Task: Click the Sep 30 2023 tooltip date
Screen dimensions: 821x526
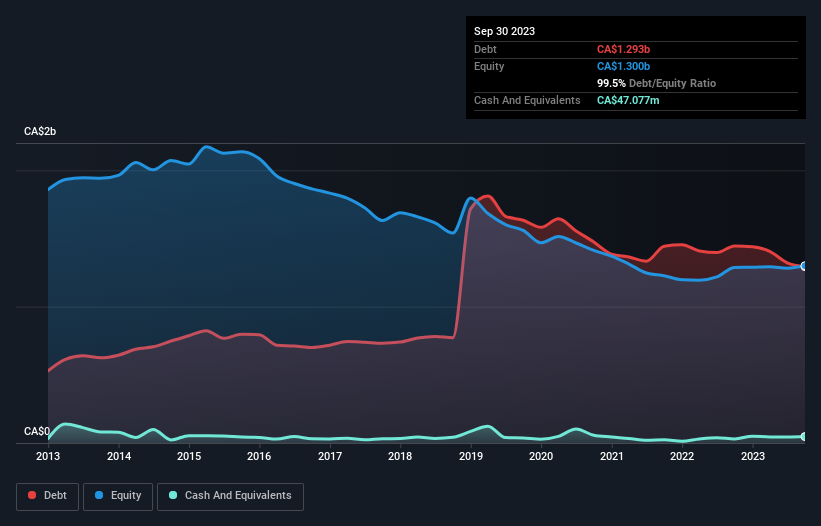Action: click(504, 31)
